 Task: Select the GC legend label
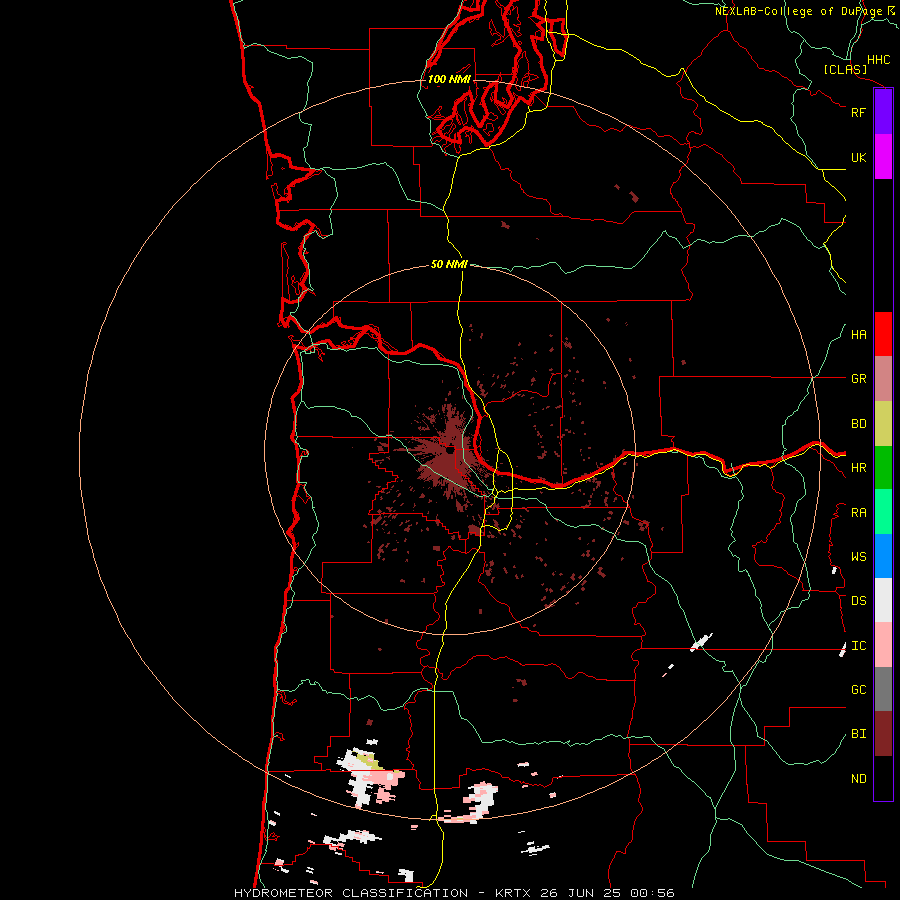[858, 690]
